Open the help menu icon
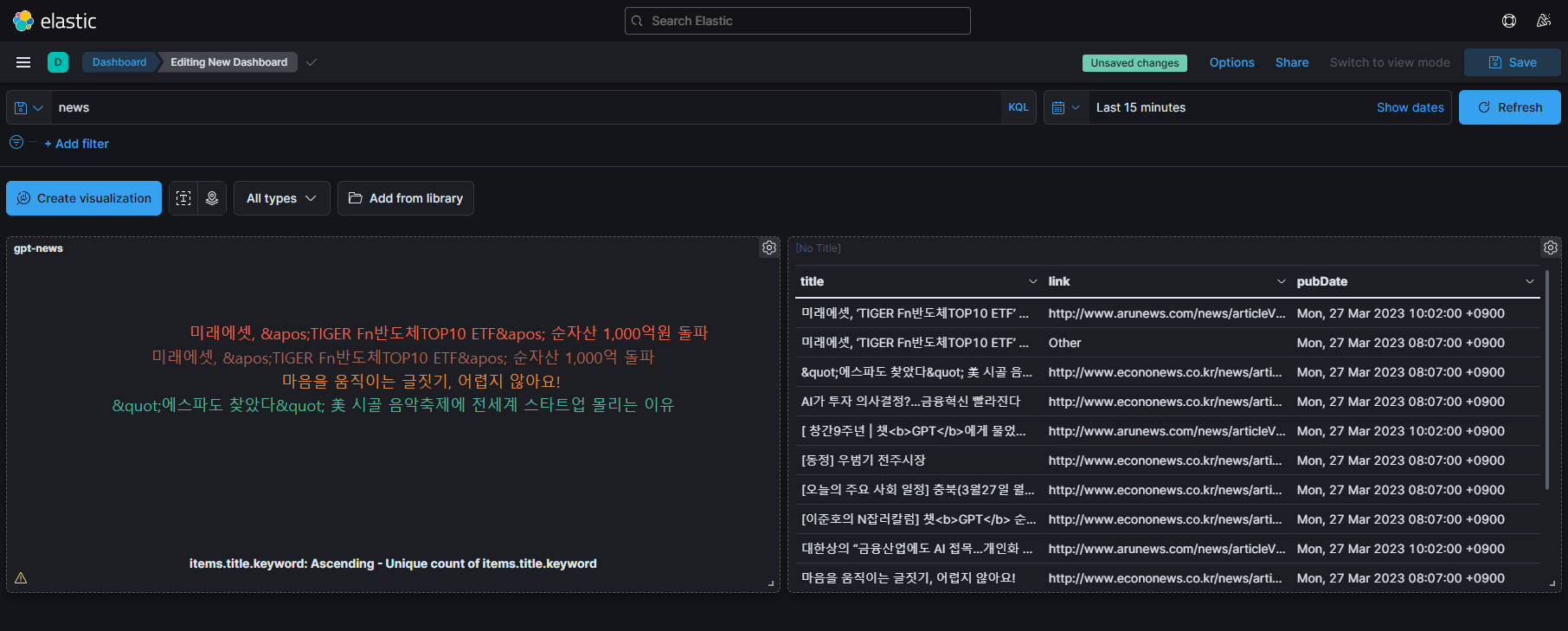Viewport: 1568px width, 631px height. click(1509, 21)
